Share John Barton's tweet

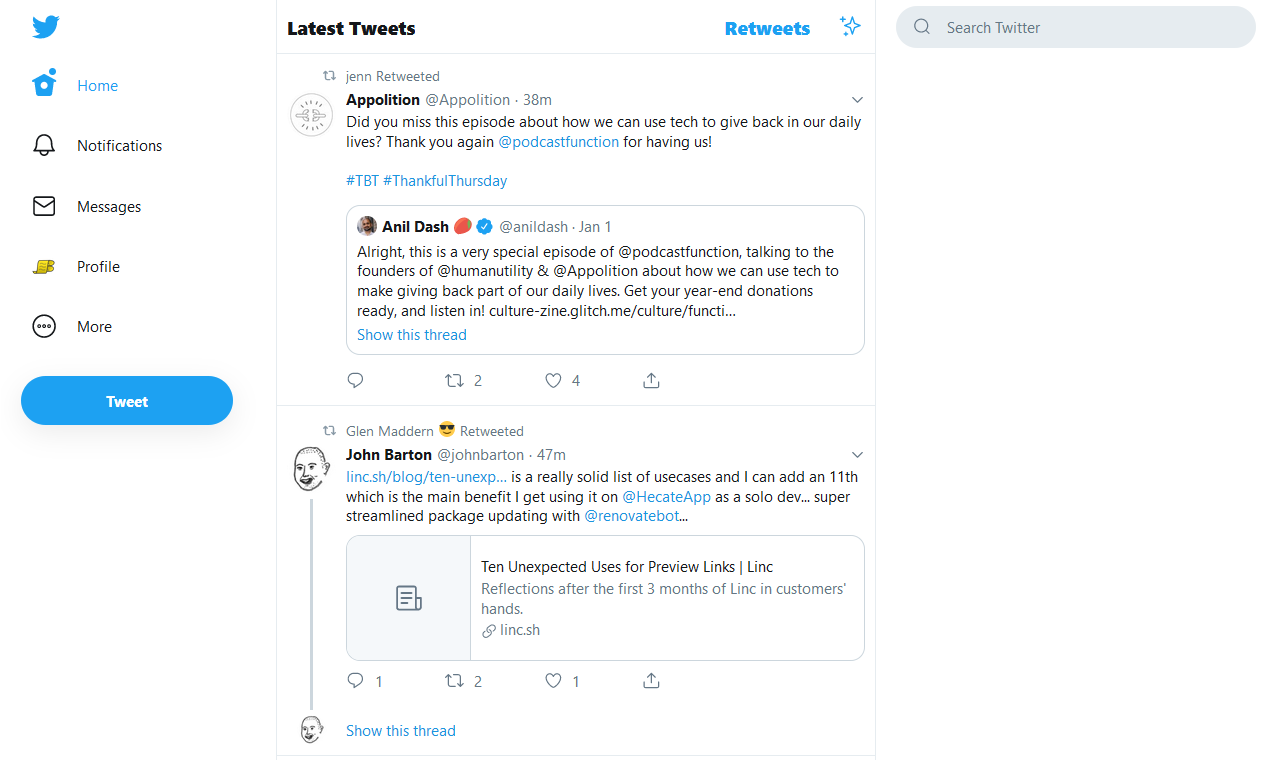(651, 680)
